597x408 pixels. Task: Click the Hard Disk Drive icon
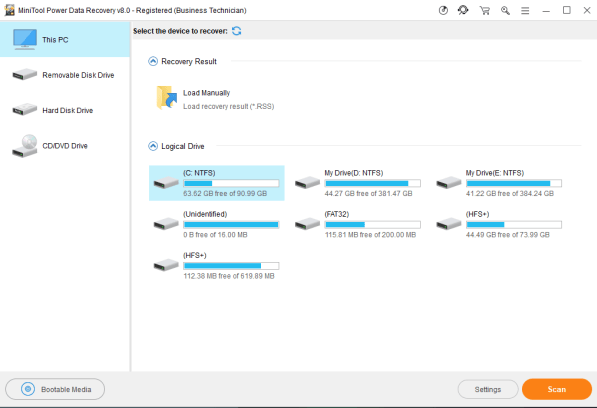[x=25, y=110]
